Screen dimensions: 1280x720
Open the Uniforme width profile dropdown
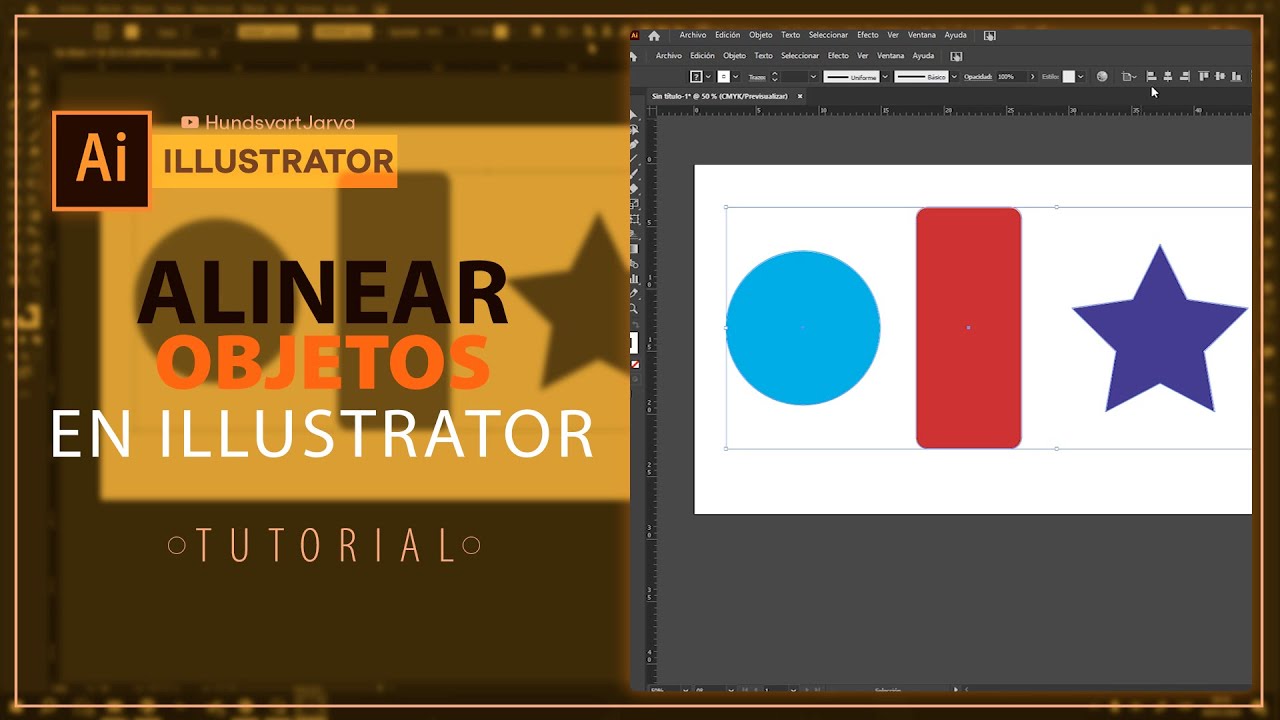pos(885,76)
